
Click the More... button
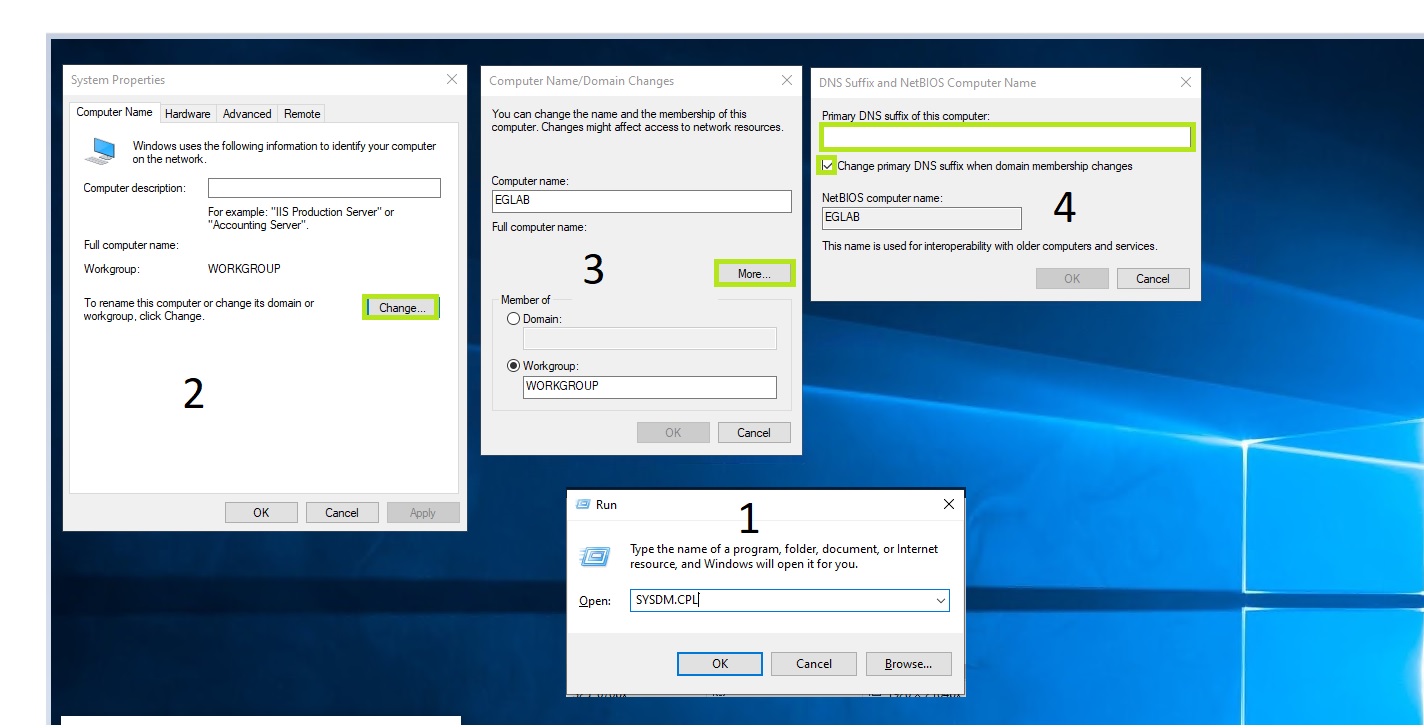[x=754, y=274]
